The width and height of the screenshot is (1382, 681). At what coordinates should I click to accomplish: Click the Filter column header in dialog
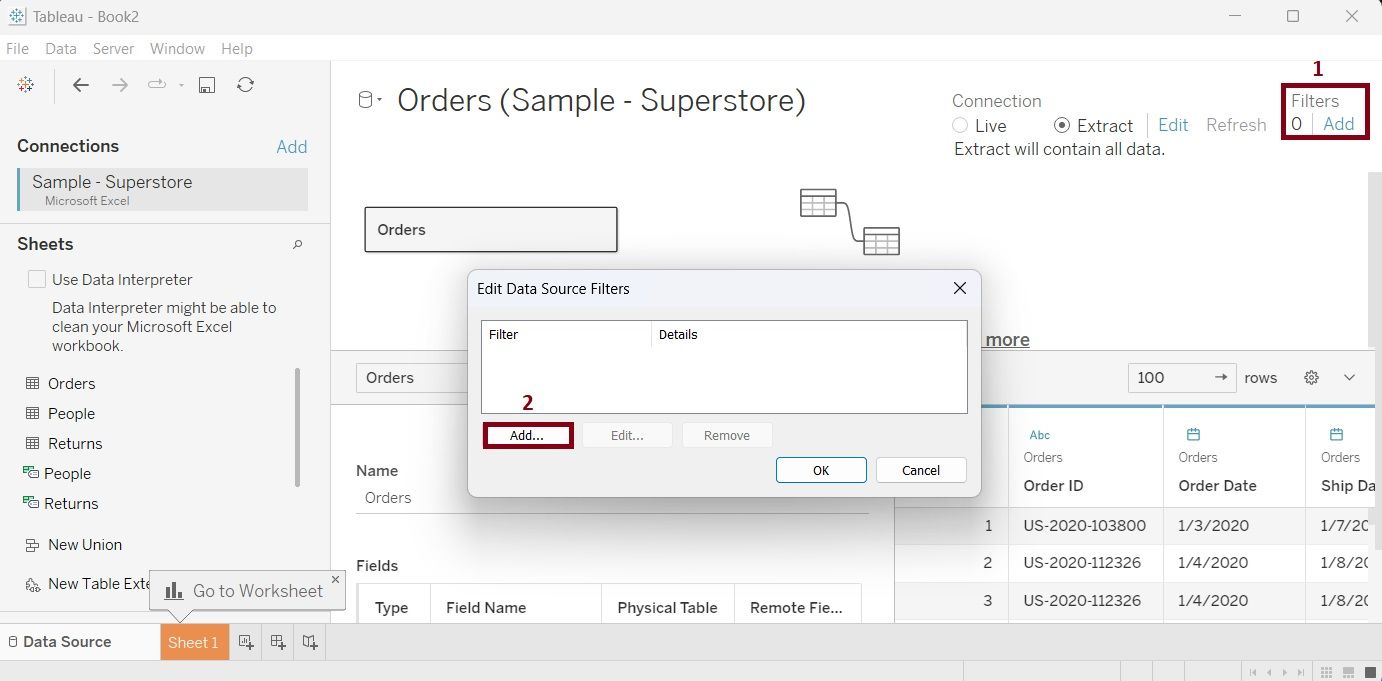[x=566, y=334]
